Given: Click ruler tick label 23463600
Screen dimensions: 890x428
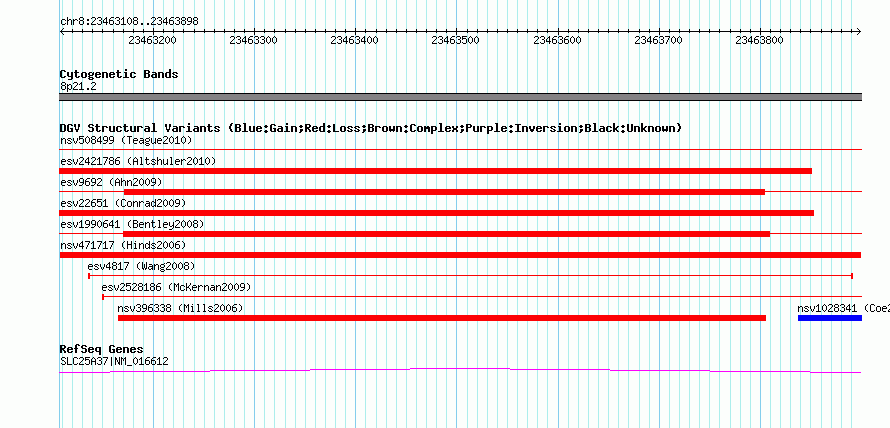Looking at the screenshot, I should (x=557, y=40).
